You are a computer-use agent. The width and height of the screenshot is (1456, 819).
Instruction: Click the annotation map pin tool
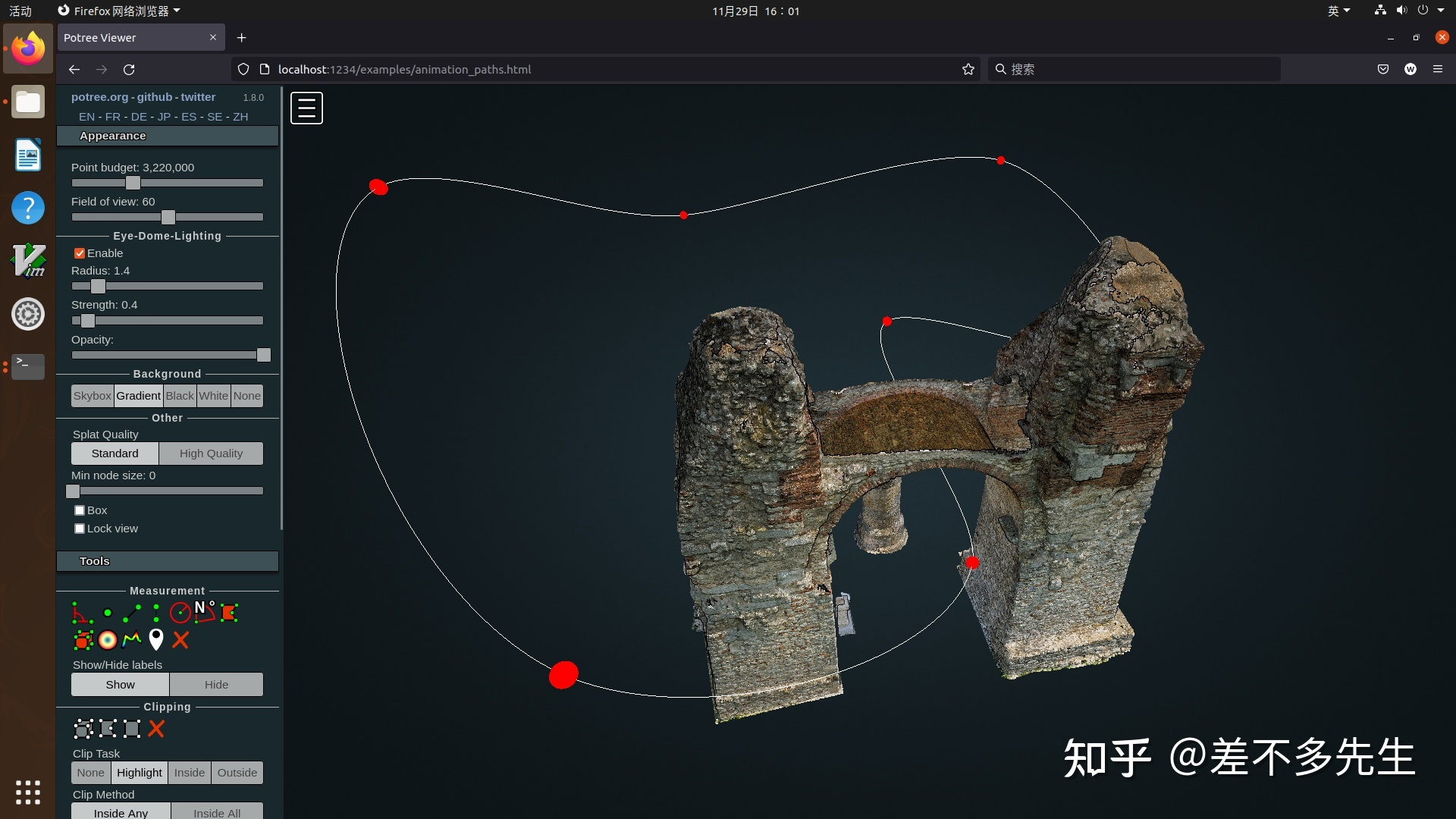156,640
